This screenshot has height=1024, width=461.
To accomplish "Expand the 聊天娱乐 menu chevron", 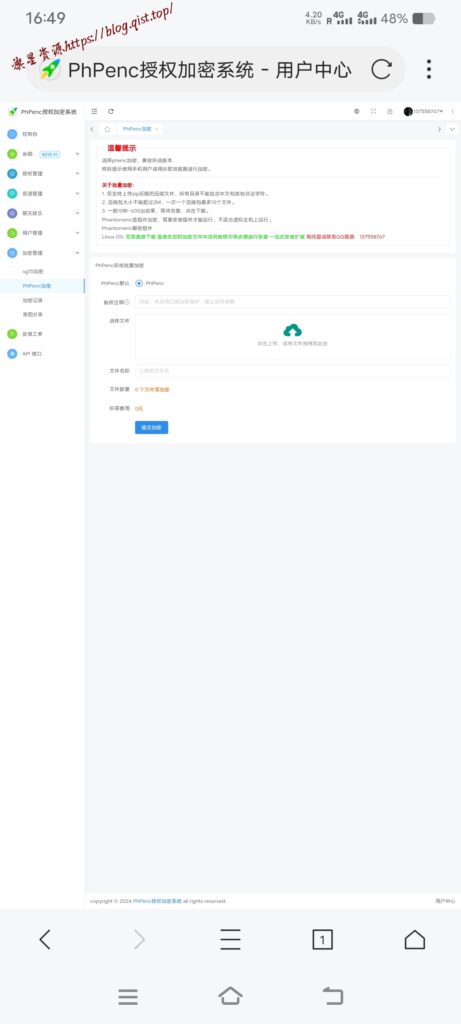I will [77, 213].
